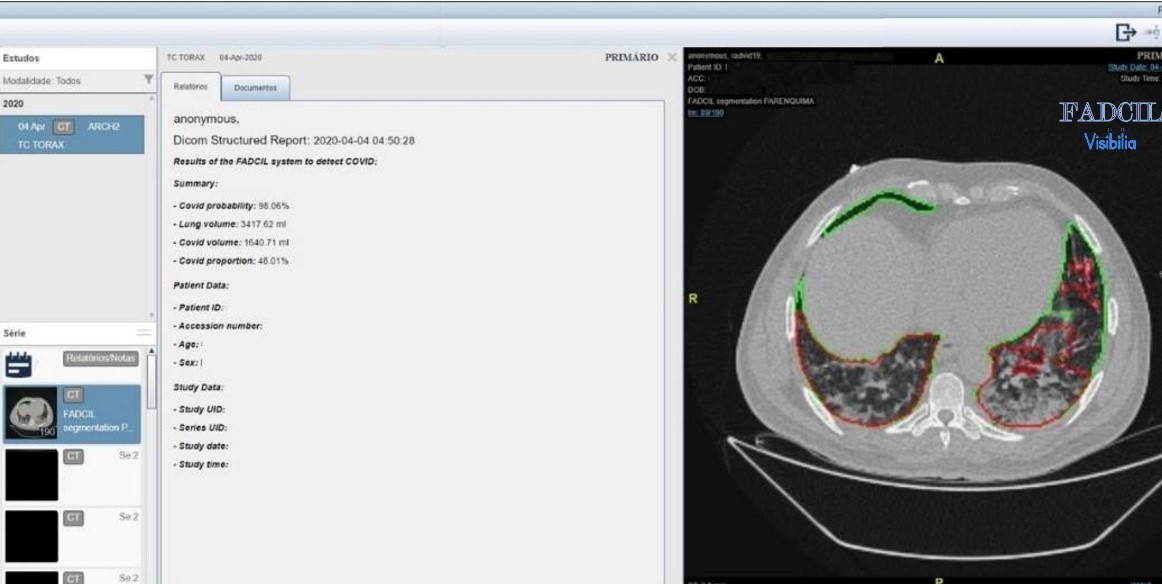Screen dimensions: 1162x584
Task: Click the Study Date link on CT viewer
Action: pyautogui.click(x=1135, y=67)
